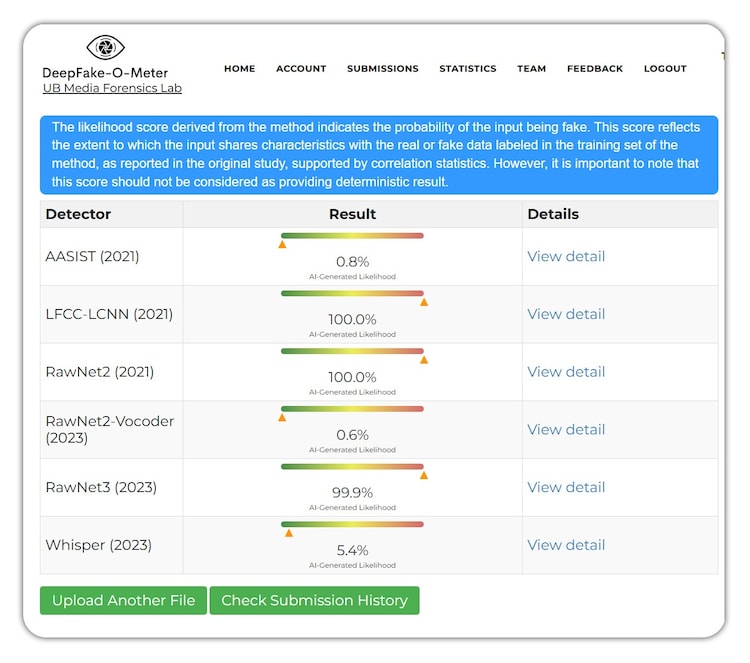Screen dimensions: 750x663
Task: Click the orange marker on LFCC-LCNN's likelihood bar
Action: pyautogui.click(x=423, y=302)
